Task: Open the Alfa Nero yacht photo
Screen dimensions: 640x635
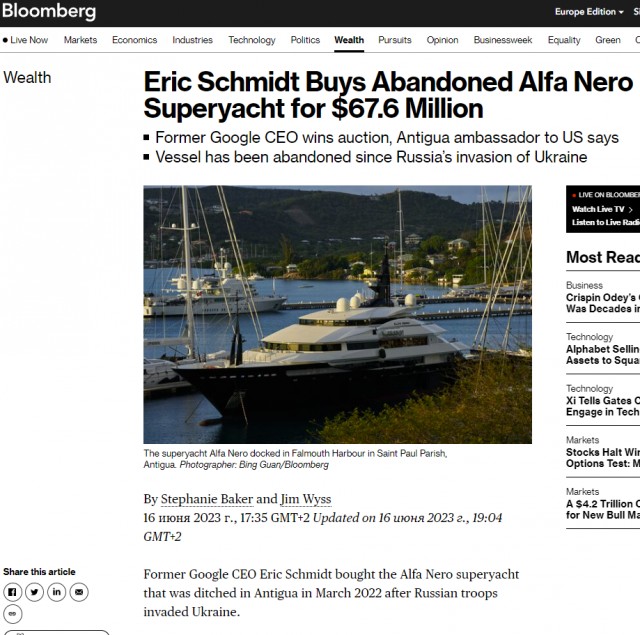Action: tap(338, 315)
